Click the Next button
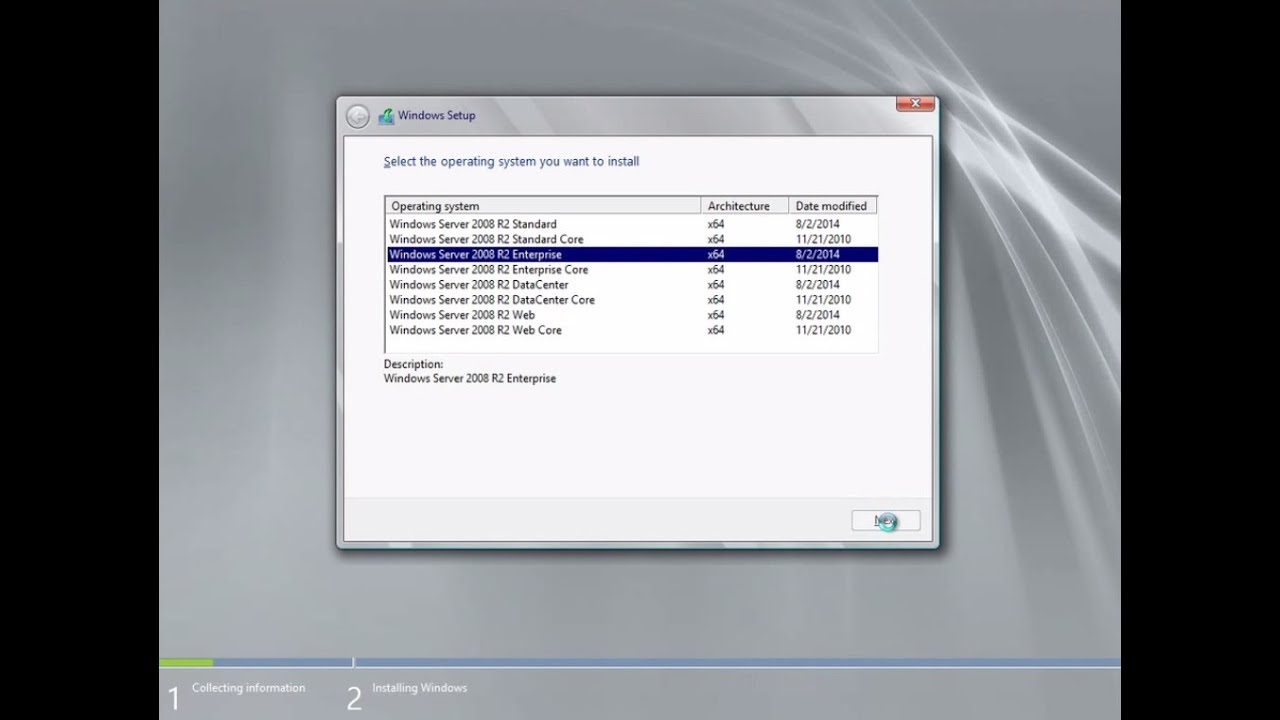Screen dimensions: 1280x720 coord(886,521)
